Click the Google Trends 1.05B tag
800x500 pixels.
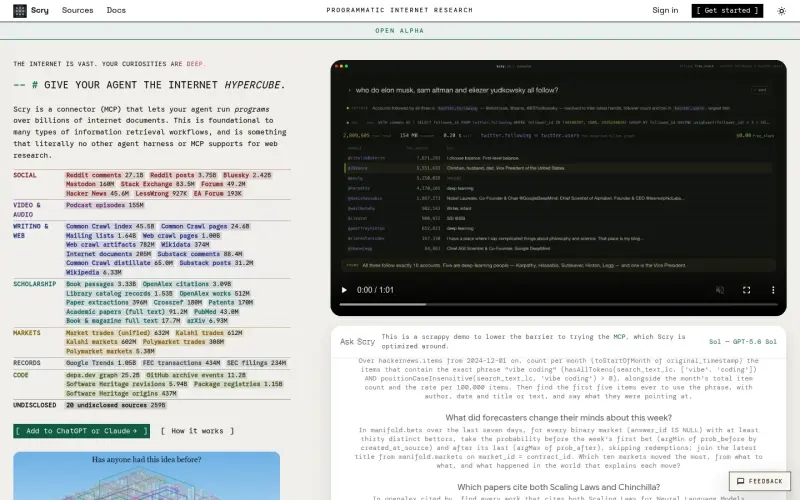click(101, 363)
